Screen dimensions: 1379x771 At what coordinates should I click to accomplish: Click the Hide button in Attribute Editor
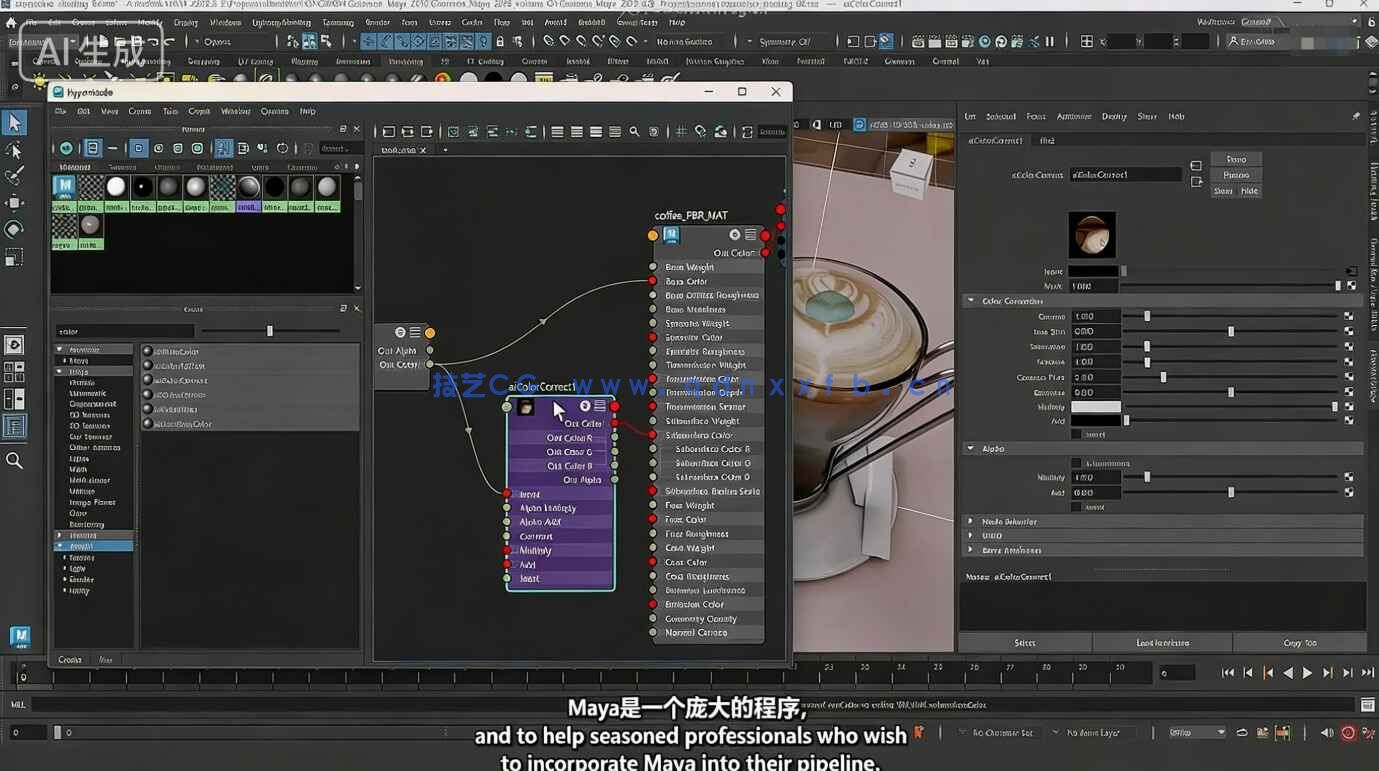1248,191
